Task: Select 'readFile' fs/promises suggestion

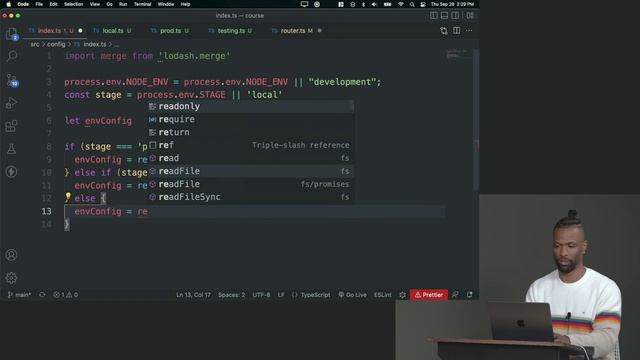Action: 250,184
